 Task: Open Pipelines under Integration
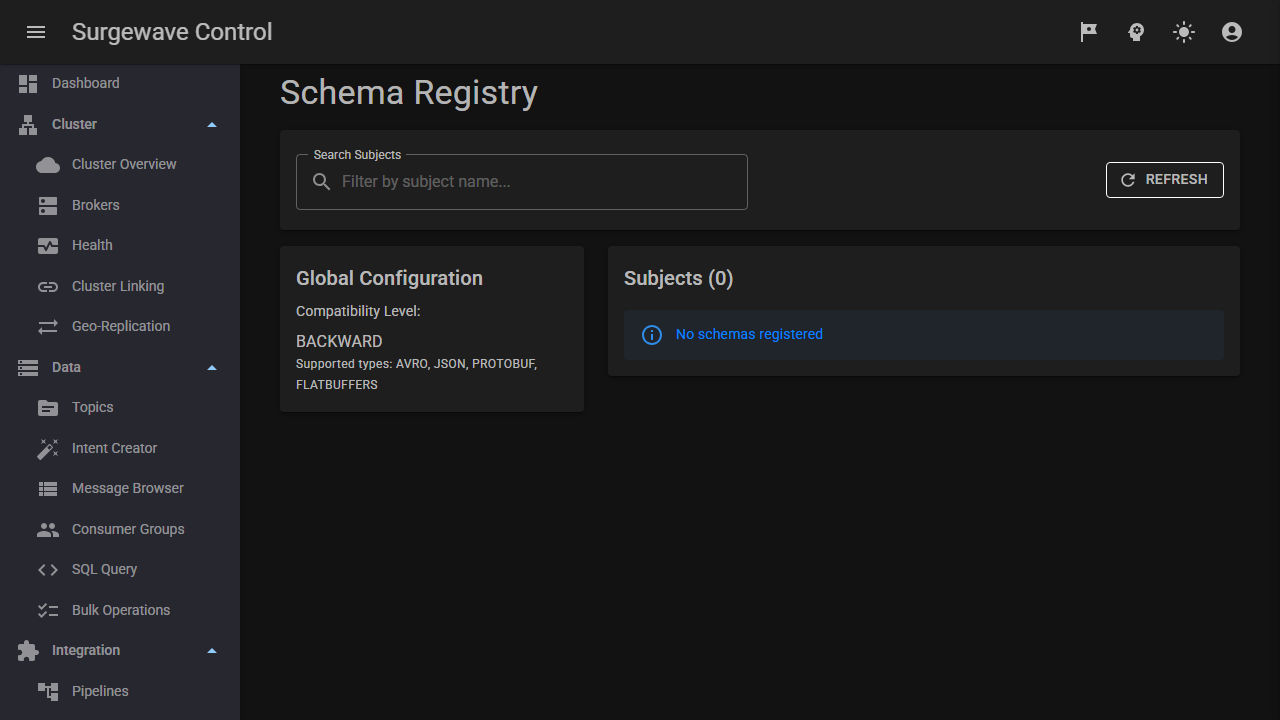tap(120, 691)
